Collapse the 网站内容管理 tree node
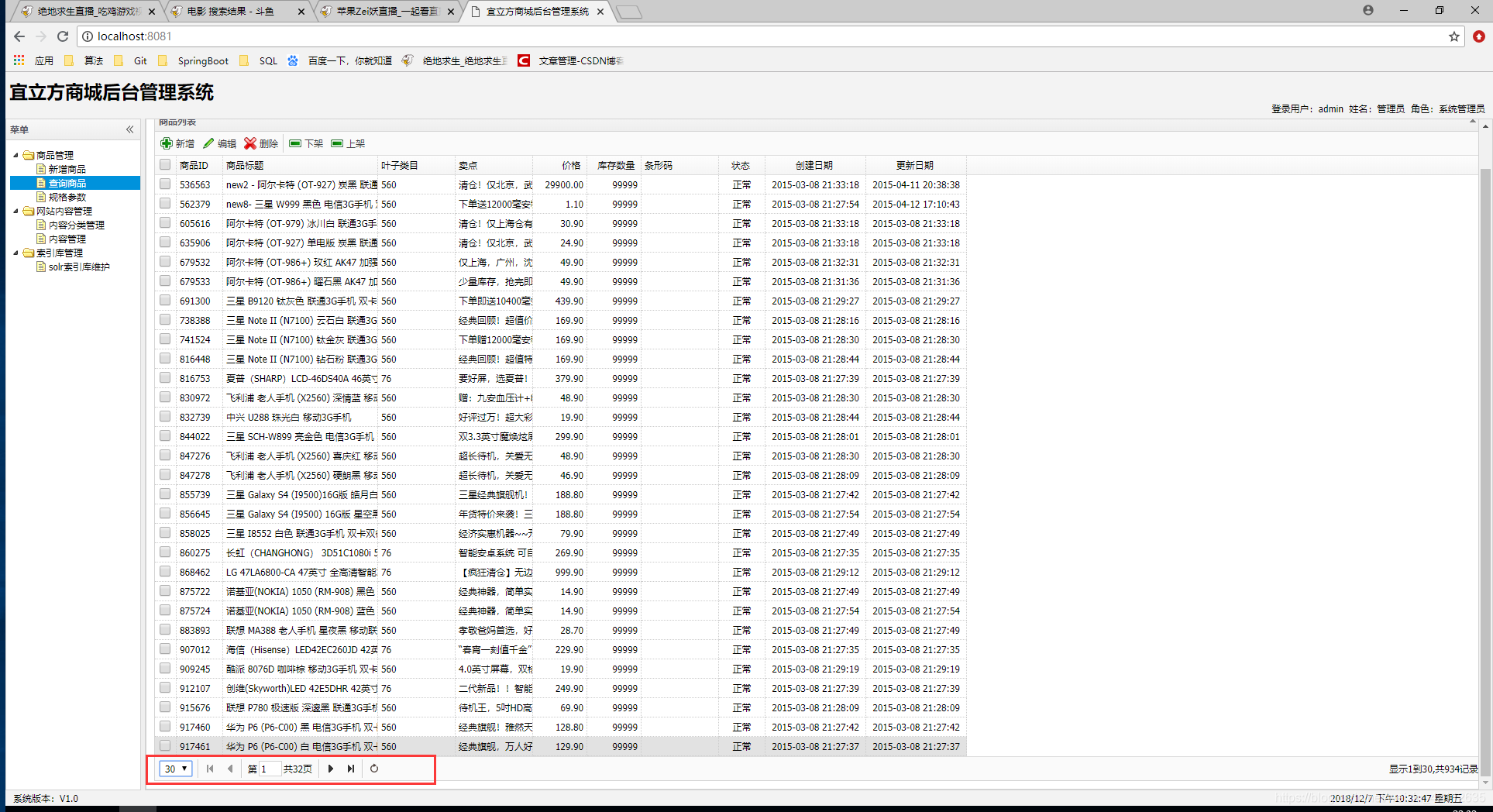Viewport: 1493px width, 812px height. click(x=15, y=211)
